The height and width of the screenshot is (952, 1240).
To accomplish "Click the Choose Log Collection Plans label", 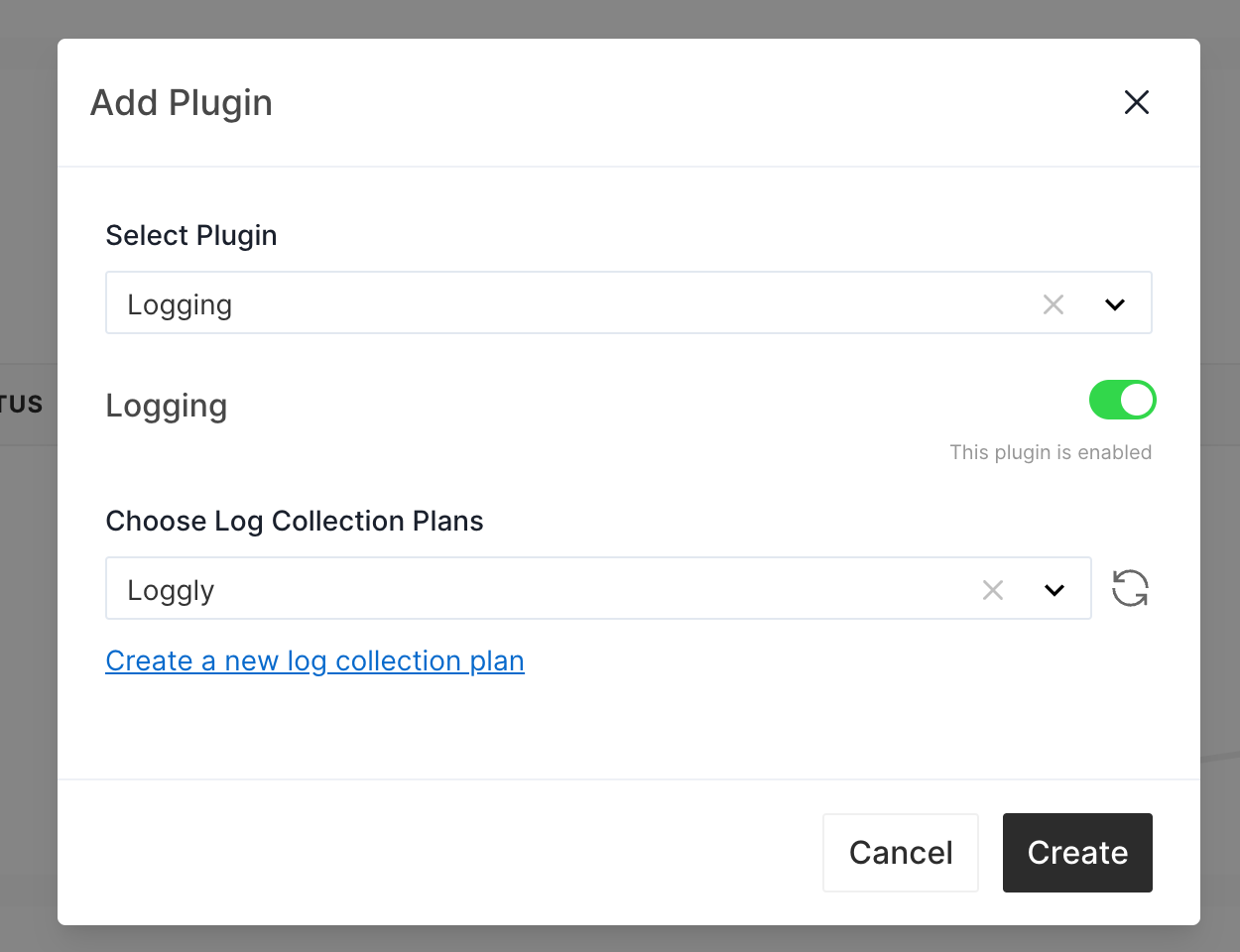I will coord(295,521).
